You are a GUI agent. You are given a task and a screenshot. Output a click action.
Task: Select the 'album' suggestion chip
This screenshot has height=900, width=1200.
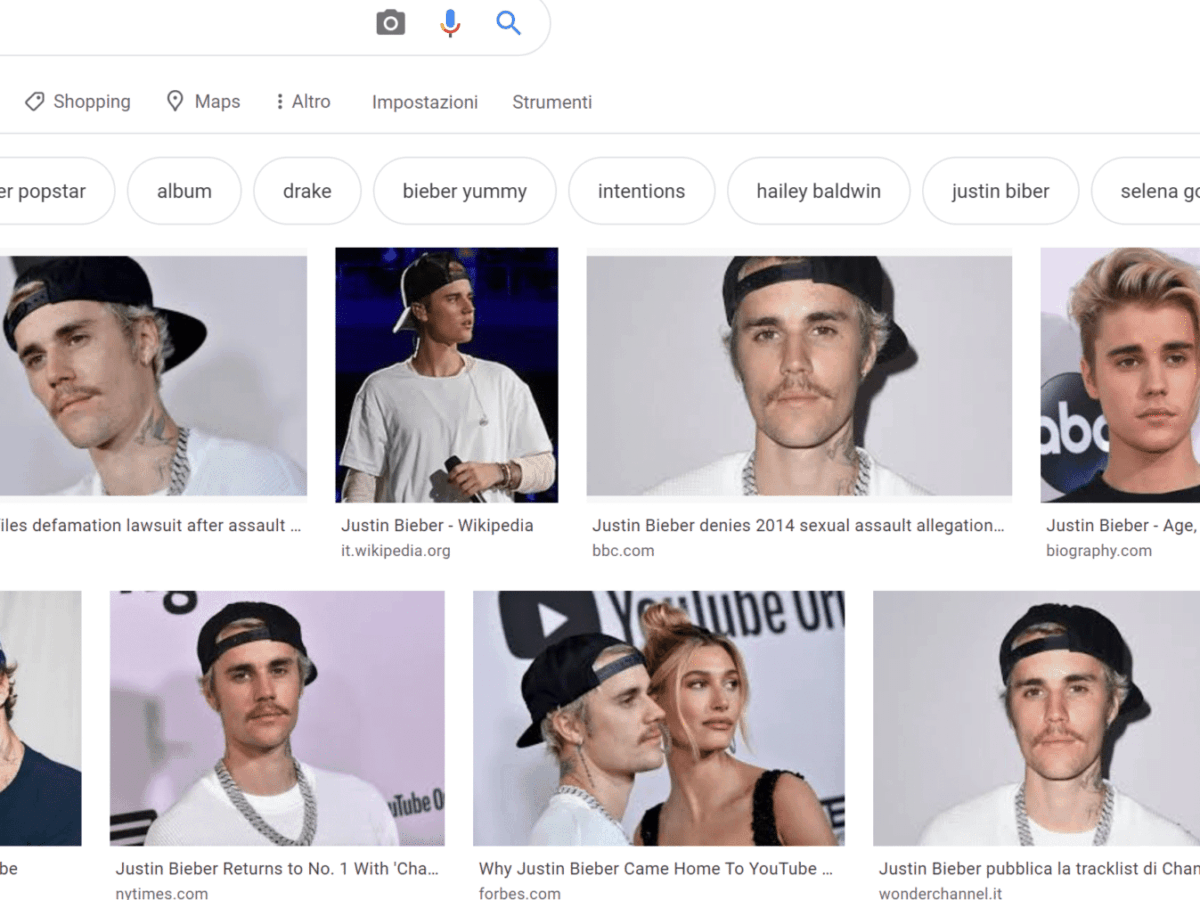[x=184, y=191]
